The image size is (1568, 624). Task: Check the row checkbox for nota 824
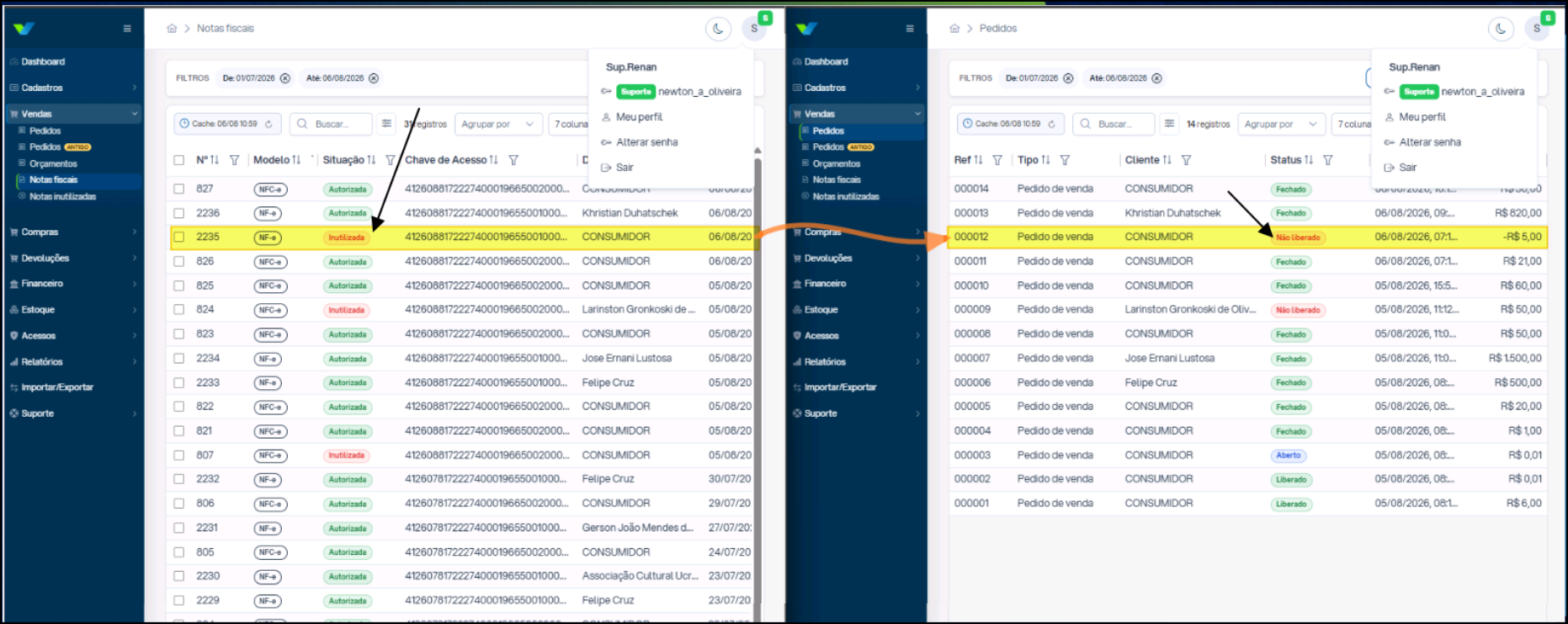[x=179, y=310]
